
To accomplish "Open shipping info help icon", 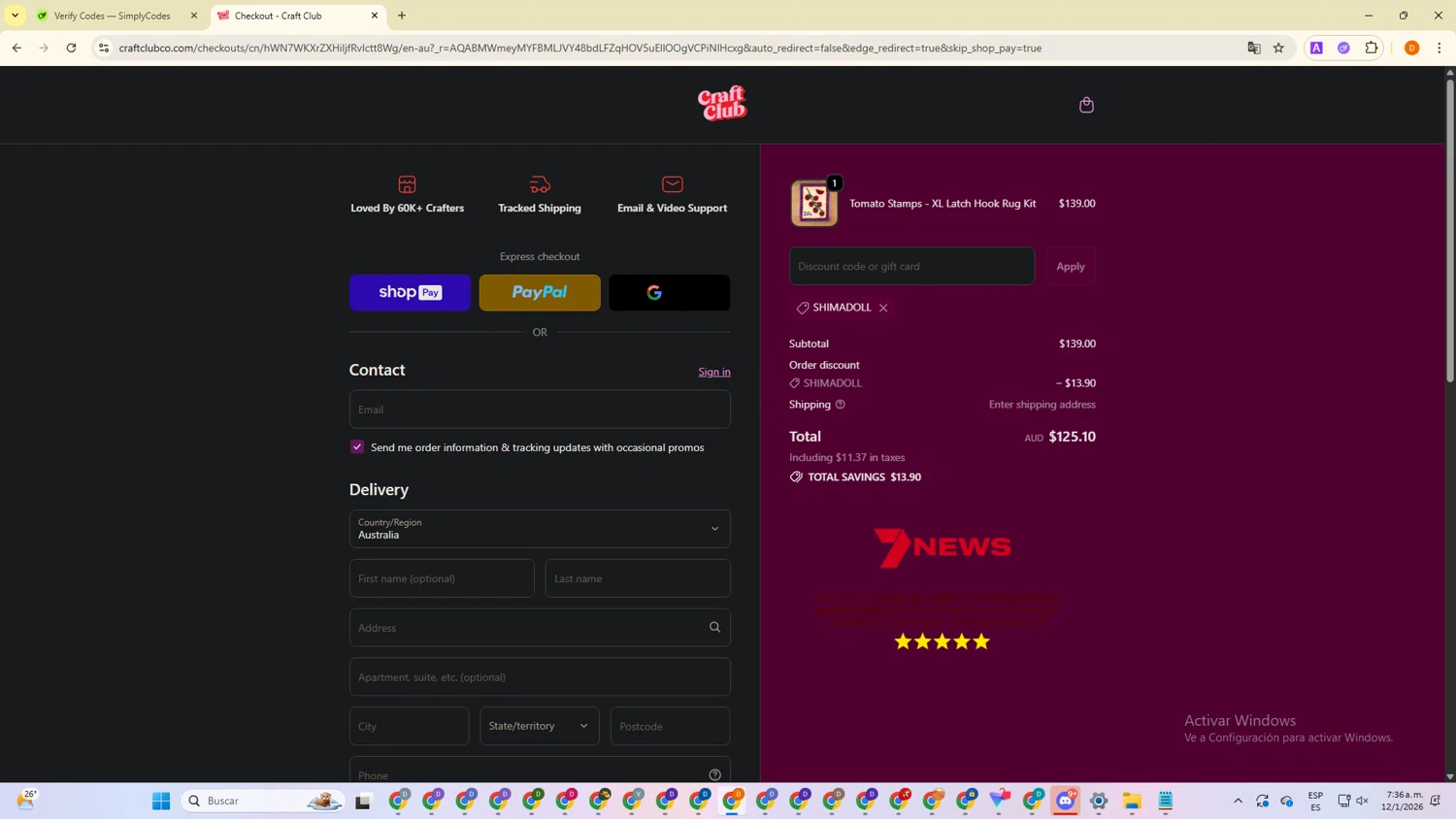I will (x=841, y=405).
